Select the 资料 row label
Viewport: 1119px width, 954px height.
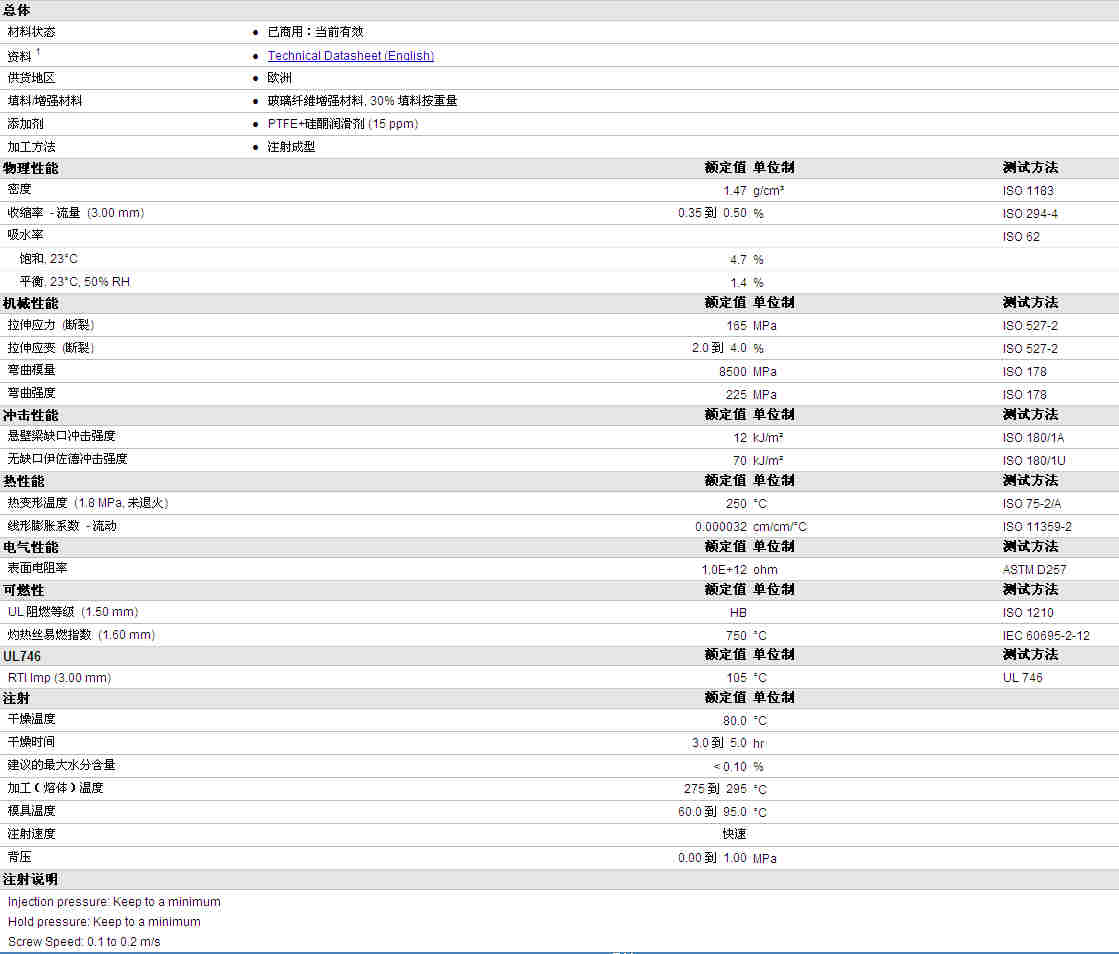(20, 56)
